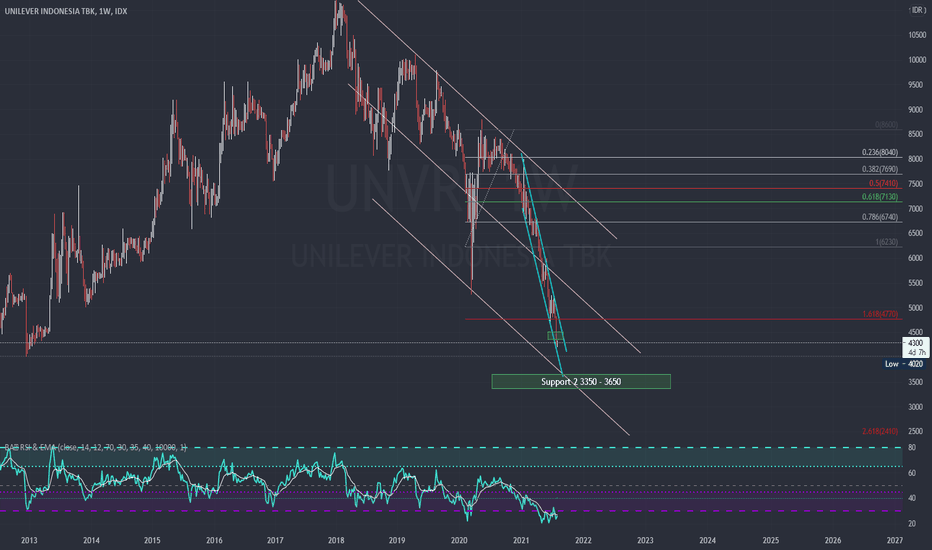The image size is (932, 550).
Task: Click the 80 level on RSI axis
Action: point(912,448)
